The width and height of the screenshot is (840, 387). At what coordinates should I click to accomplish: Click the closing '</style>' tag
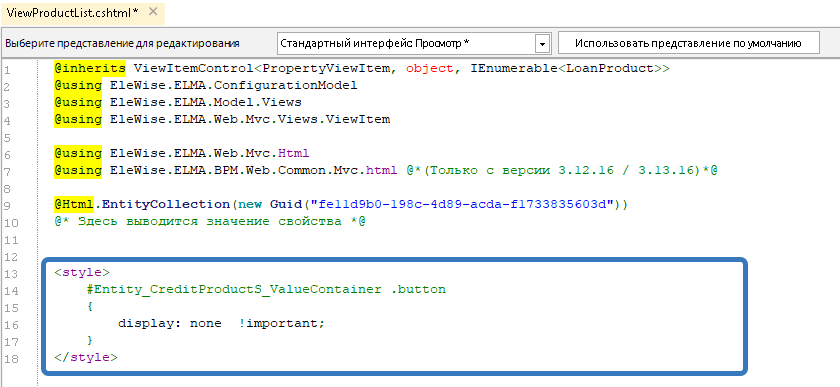(86, 357)
